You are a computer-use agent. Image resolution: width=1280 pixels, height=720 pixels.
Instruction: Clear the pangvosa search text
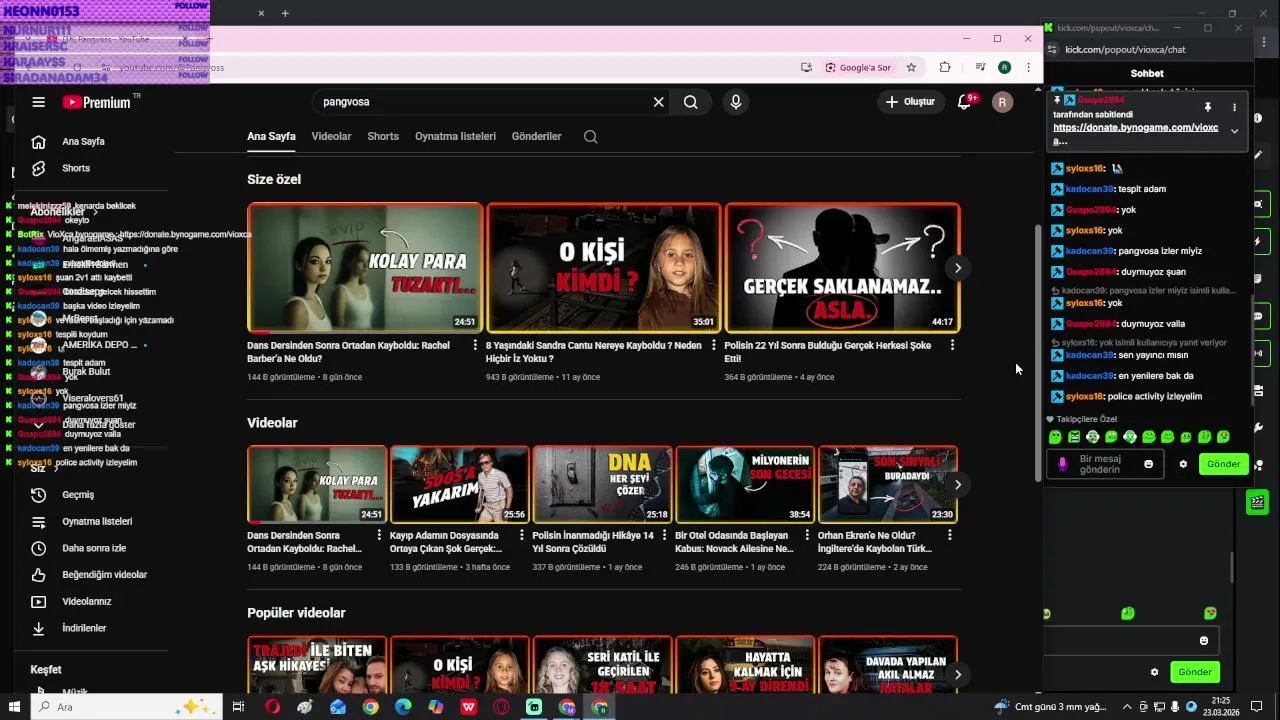click(658, 102)
